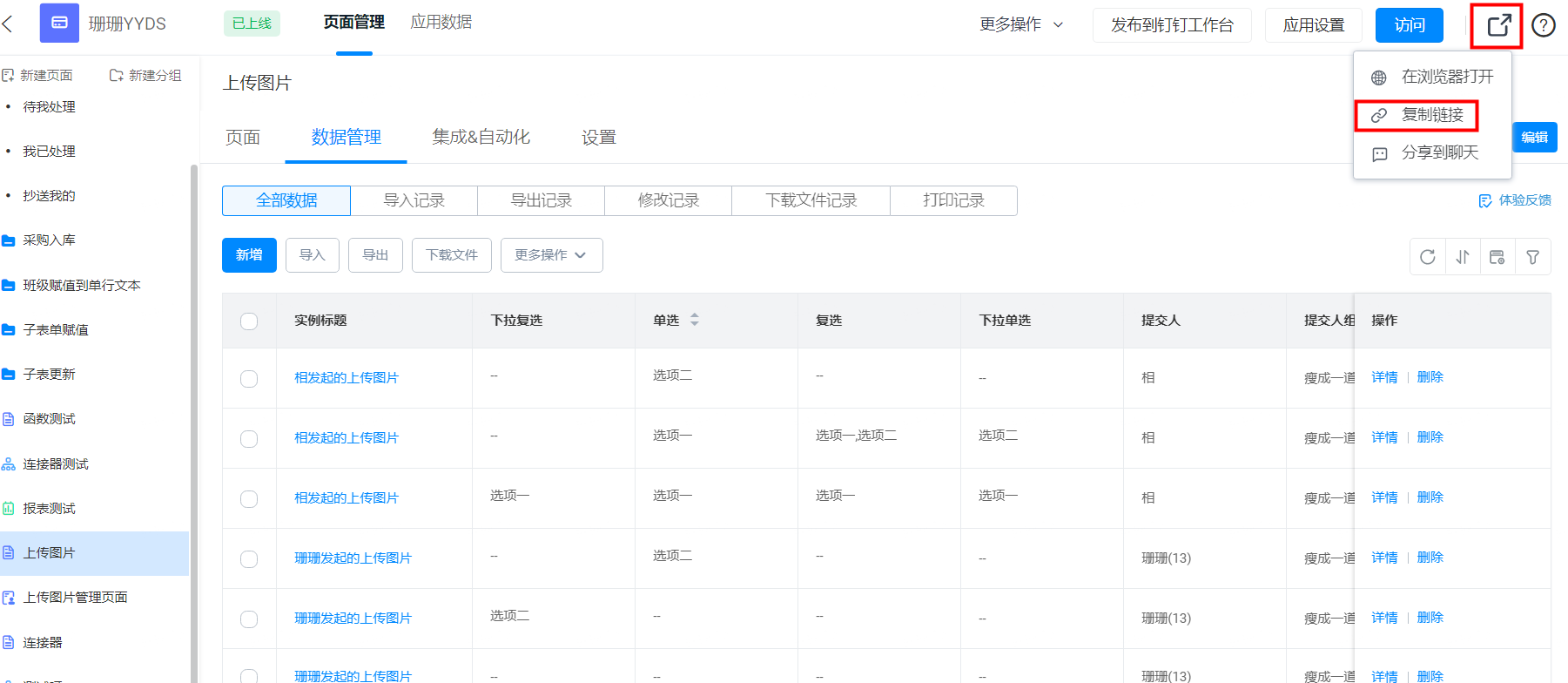
Task: Refresh the data table
Action: tap(1428, 257)
